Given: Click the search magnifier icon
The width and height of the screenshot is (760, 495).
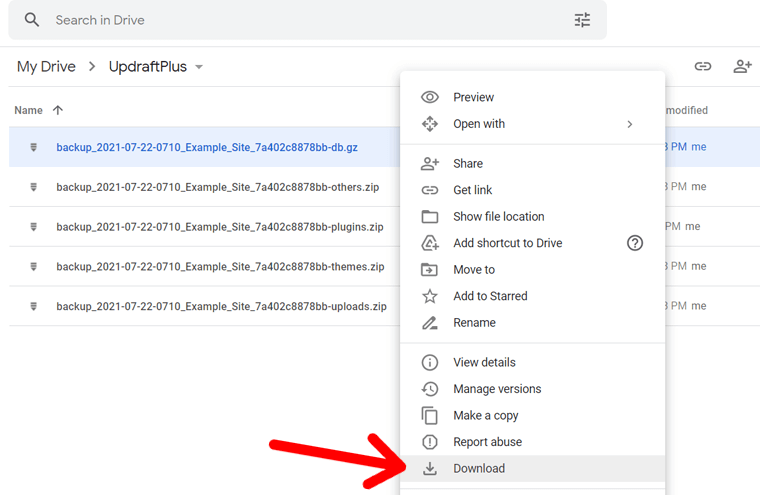Looking at the screenshot, I should [x=32, y=20].
